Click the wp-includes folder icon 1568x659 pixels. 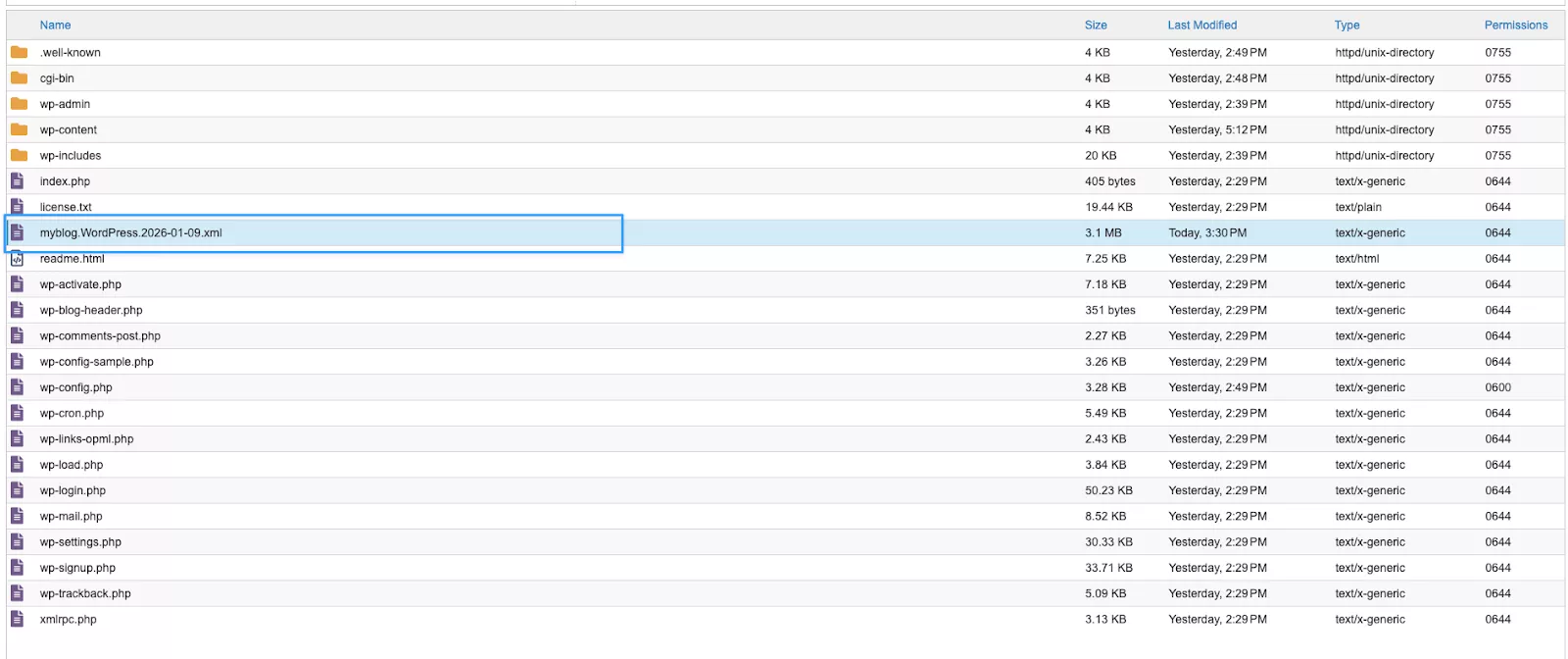pos(19,155)
